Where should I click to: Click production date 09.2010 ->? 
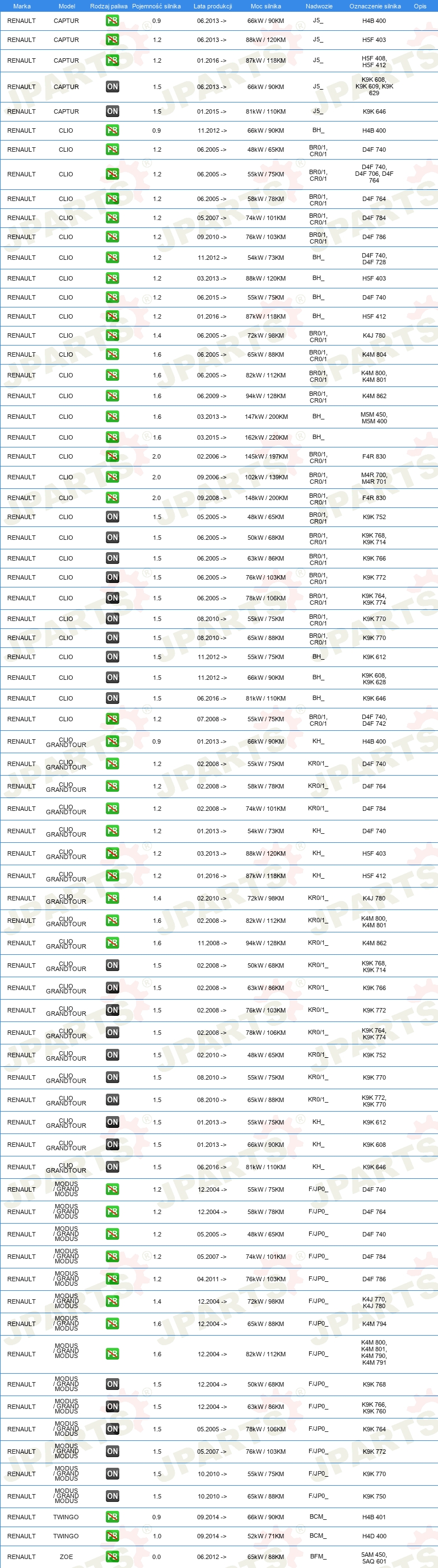[211, 237]
